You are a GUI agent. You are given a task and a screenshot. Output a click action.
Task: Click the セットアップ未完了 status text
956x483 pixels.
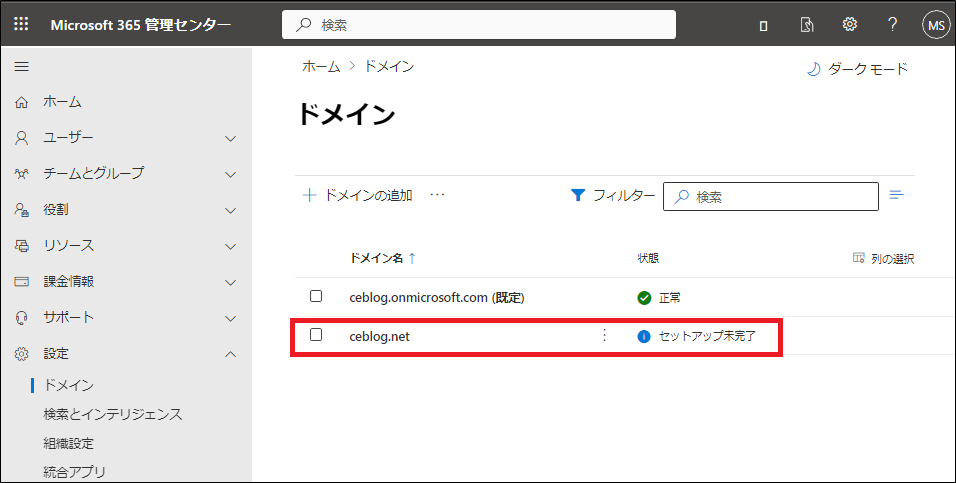tap(707, 336)
